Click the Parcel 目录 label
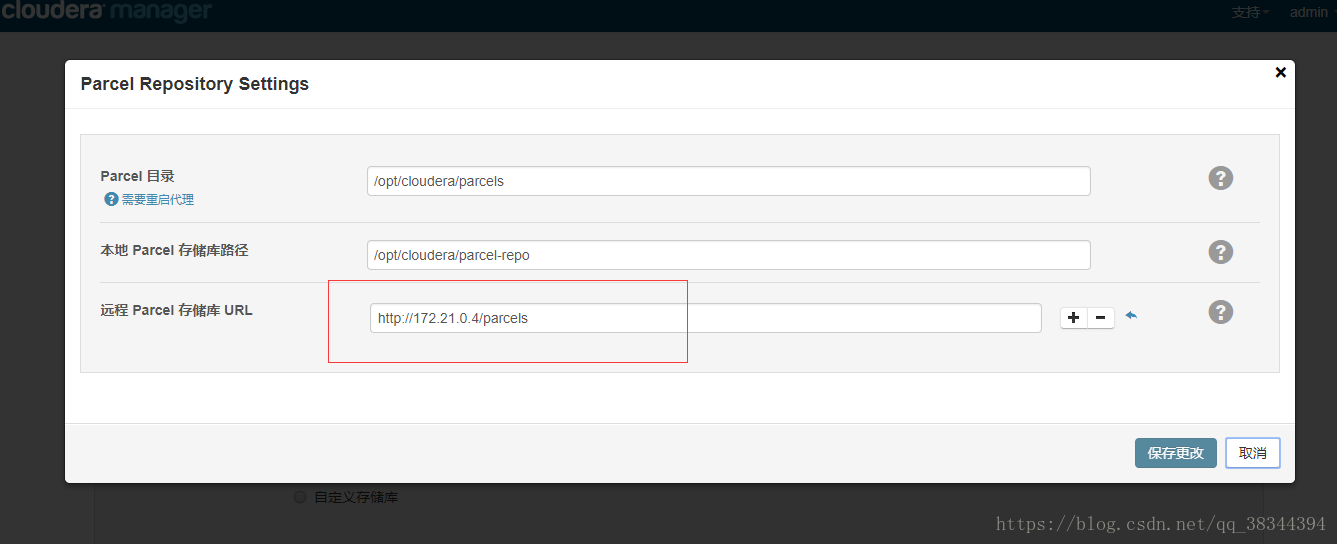Image resolution: width=1337 pixels, height=544 pixels. point(137,176)
